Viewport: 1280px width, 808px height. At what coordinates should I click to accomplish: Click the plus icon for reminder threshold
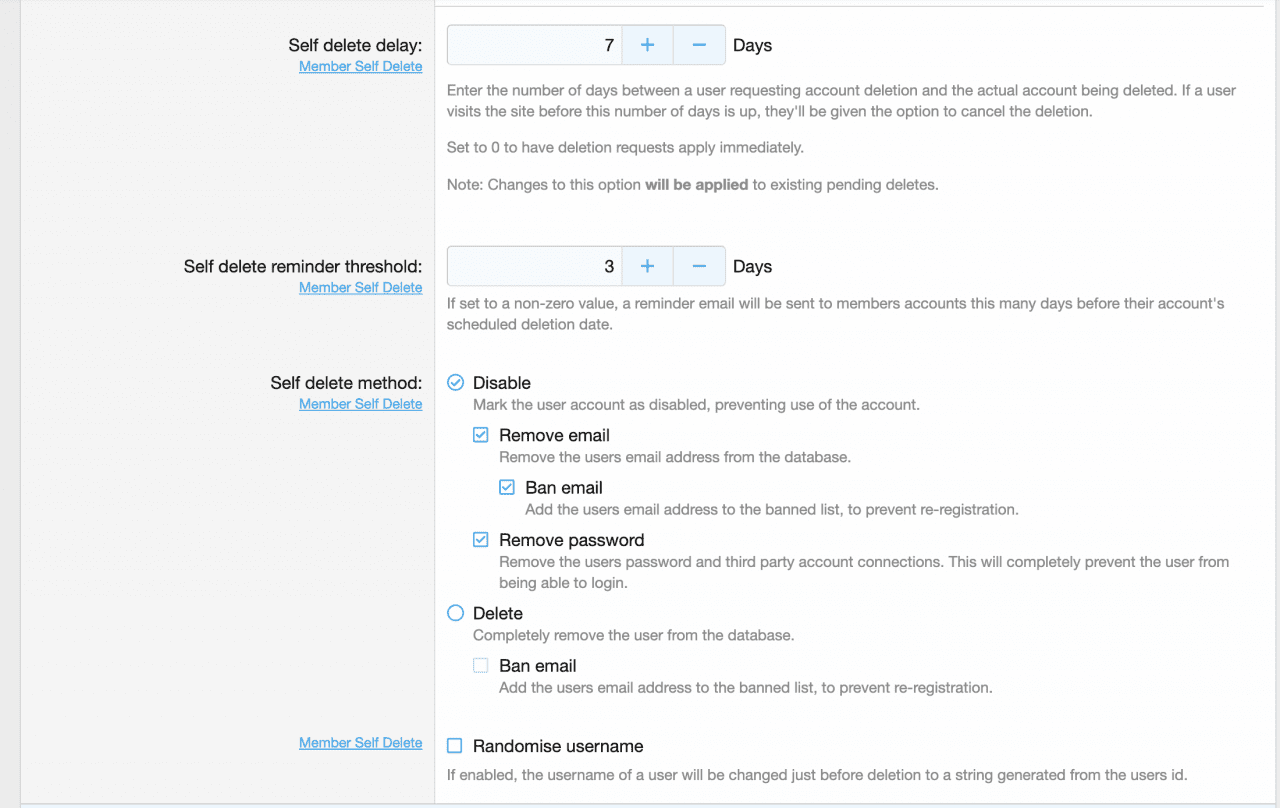[647, 266]
